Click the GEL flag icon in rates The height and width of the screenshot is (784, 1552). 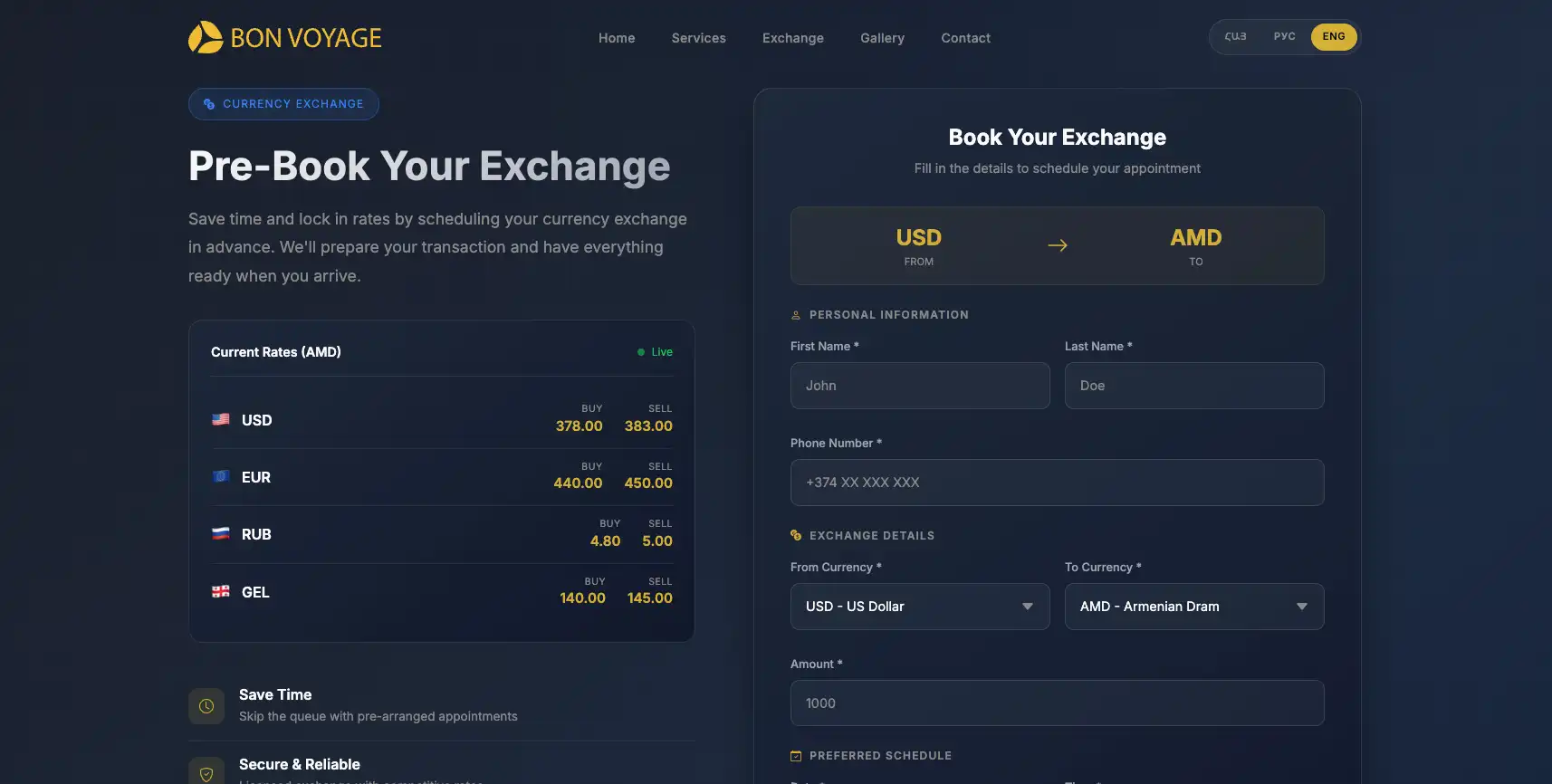[x=221, y=591]
